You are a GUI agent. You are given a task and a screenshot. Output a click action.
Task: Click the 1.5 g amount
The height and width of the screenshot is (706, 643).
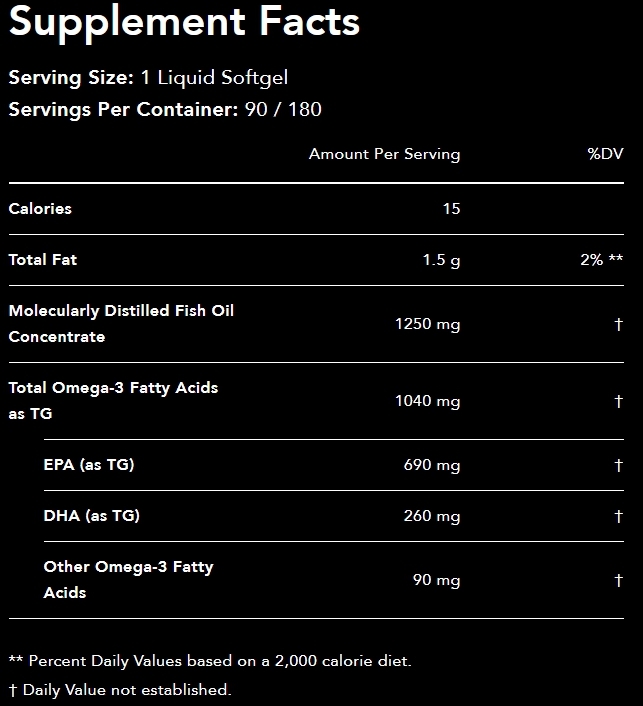[x=441, y=260]
